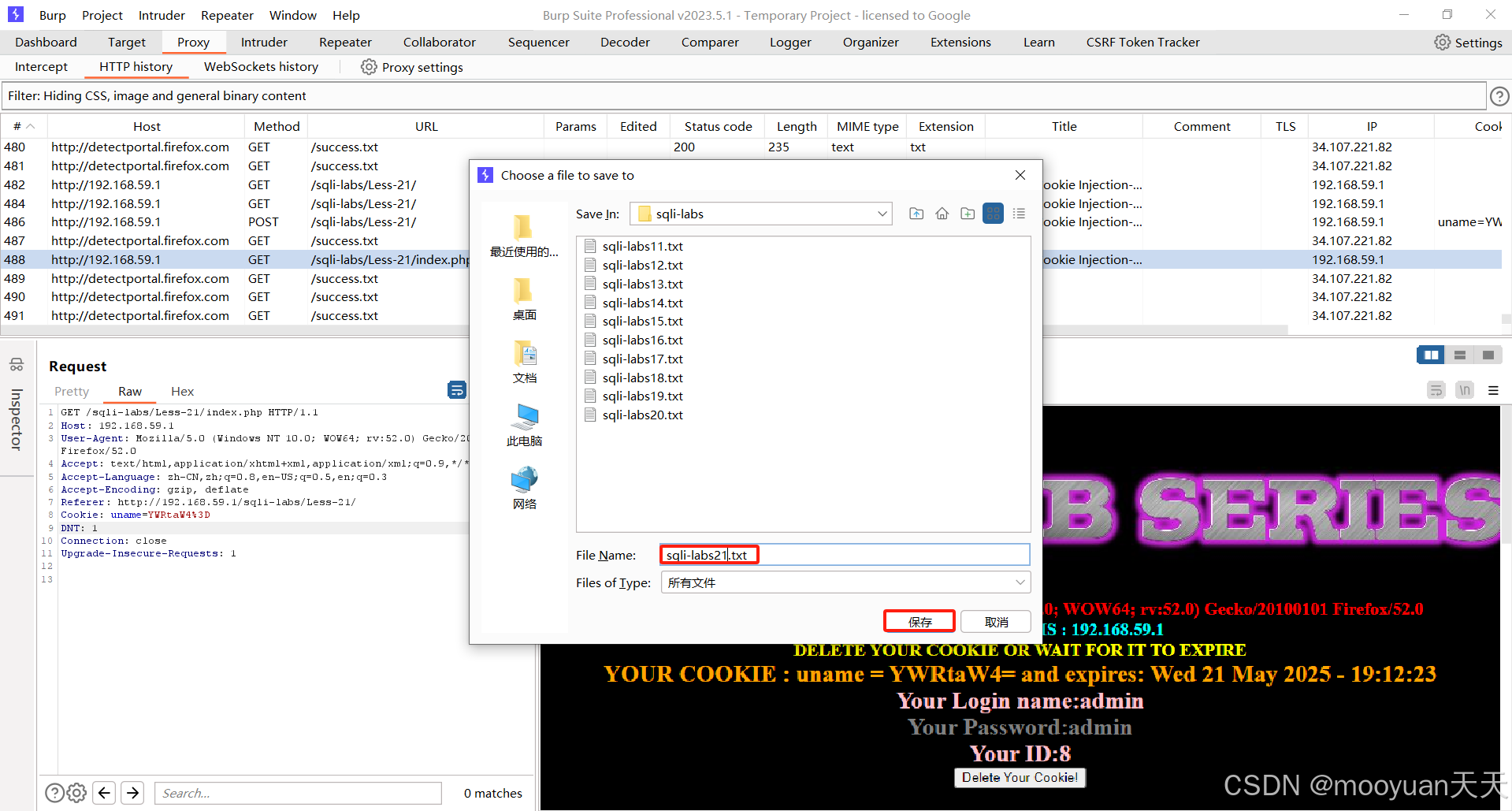
Task: Select combined tab layout view icon
Action: pyautogui.click(x=1488, y=355)
